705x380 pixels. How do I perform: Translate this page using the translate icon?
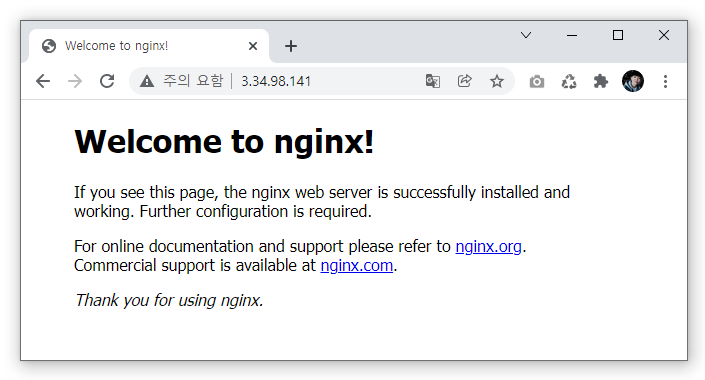tap(433, 81)
